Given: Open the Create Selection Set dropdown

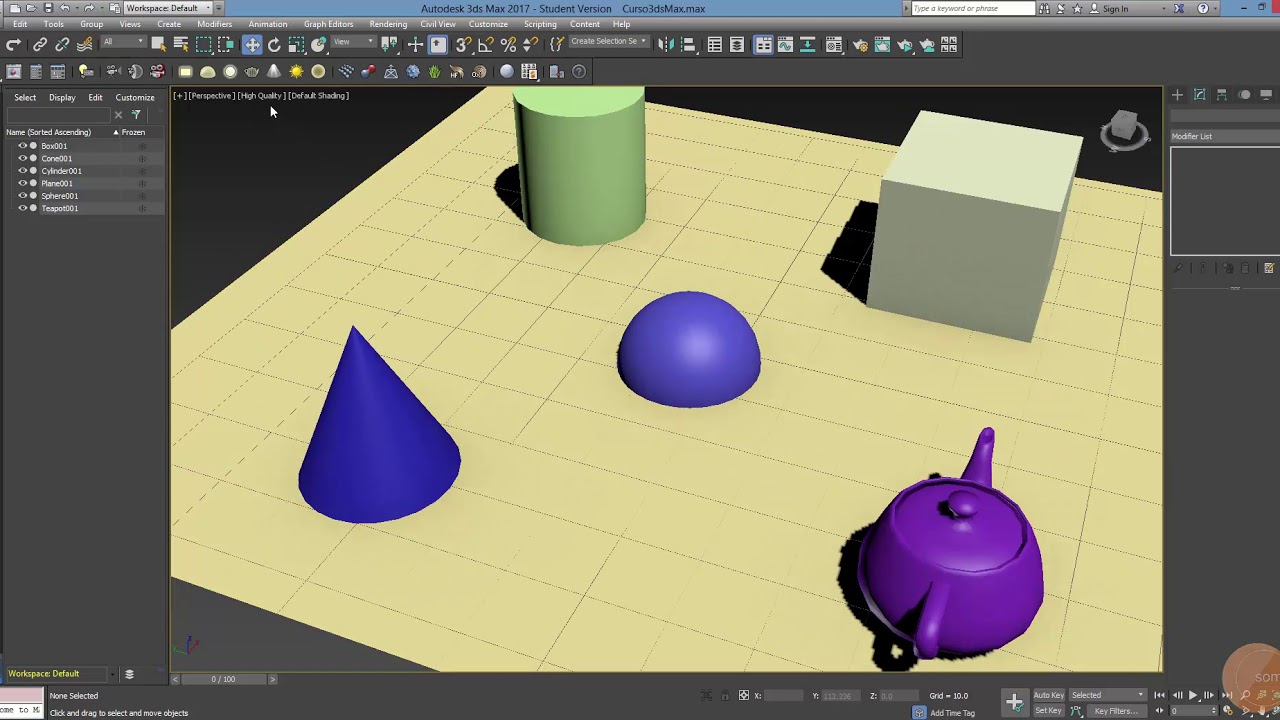Looking at the screenshot, I should tap(608, 42).
